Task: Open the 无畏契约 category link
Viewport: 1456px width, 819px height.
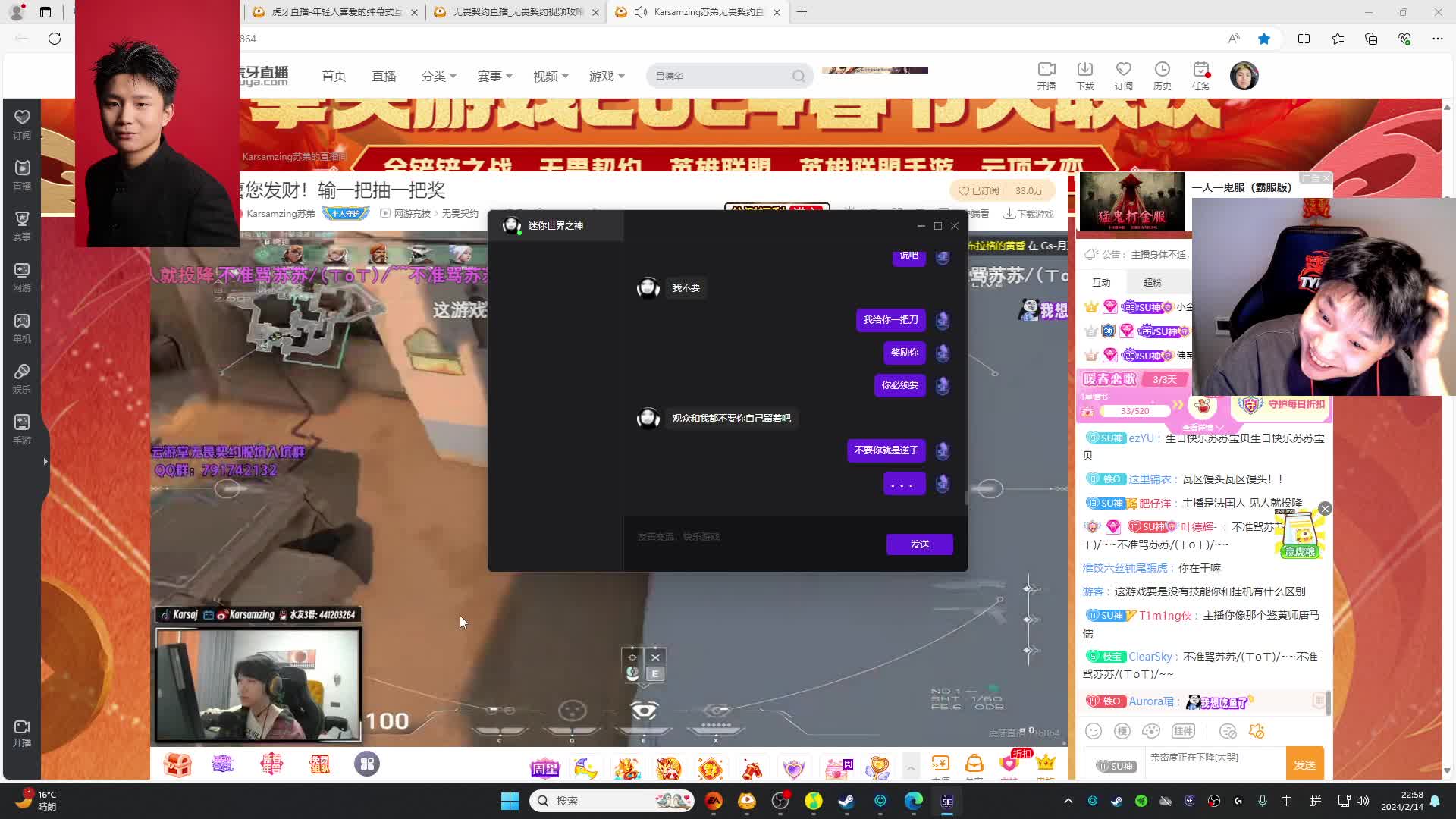Action: click(x=460, y=214)
